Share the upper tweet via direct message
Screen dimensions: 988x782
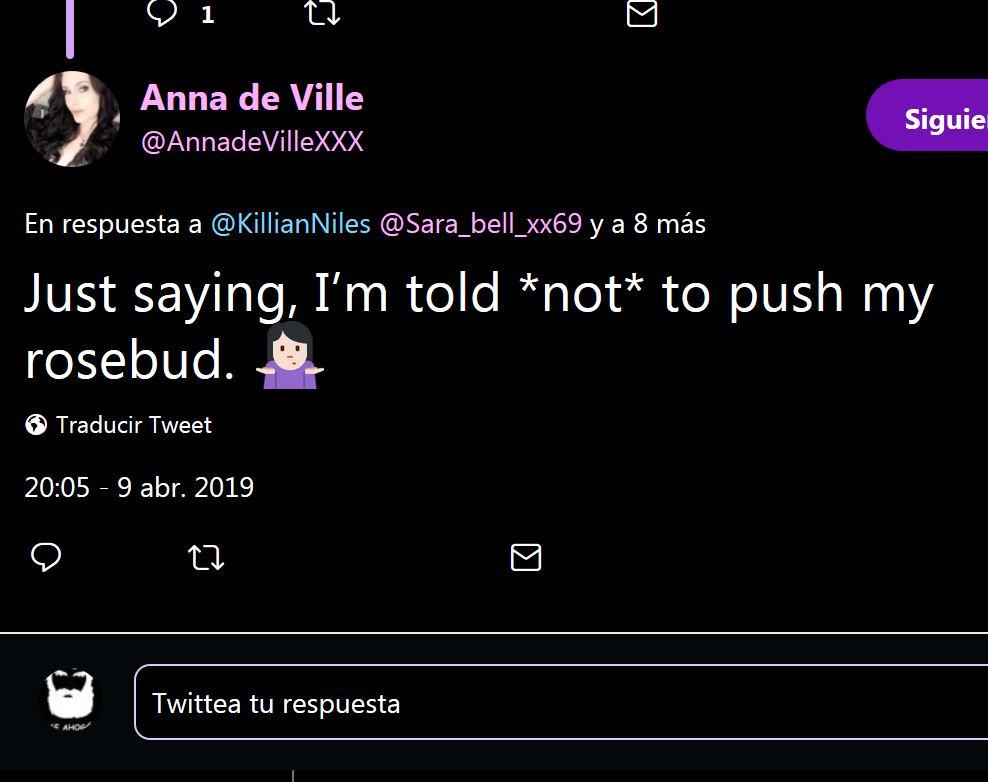point(641,13)
